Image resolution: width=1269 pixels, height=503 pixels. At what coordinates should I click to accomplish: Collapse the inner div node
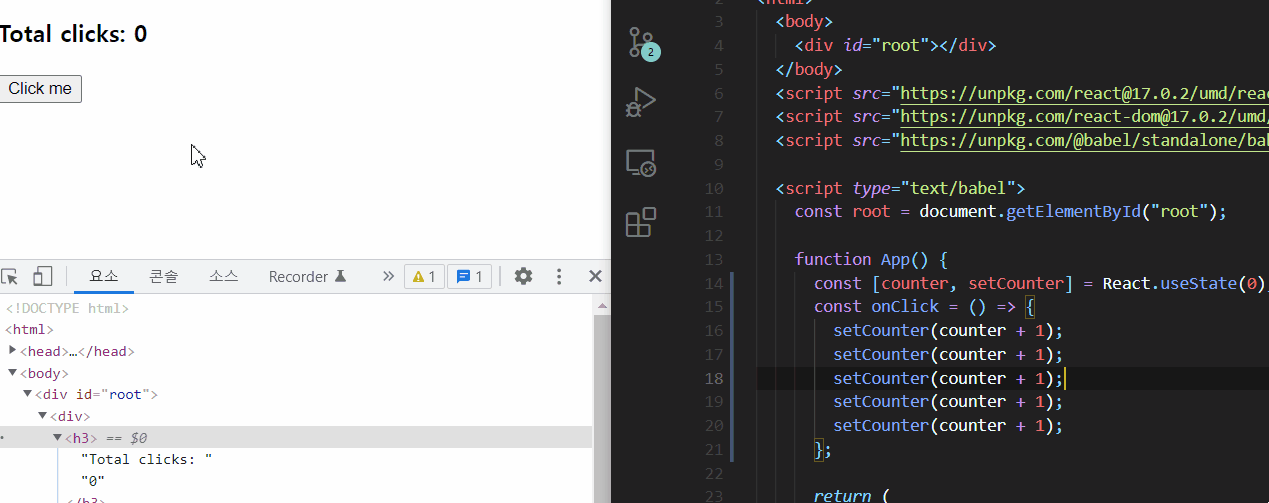(43, 416)
